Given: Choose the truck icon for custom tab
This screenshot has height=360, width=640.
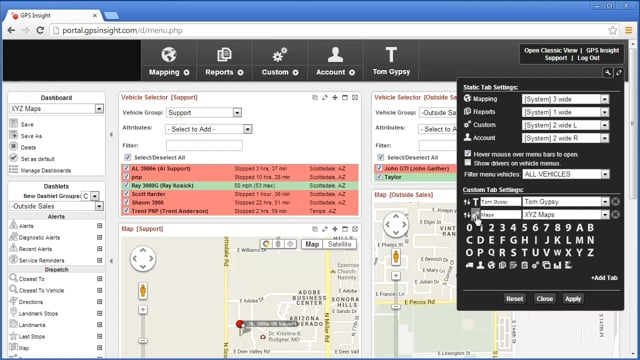Looking at the screenshot, I should (x=469, y=265).
